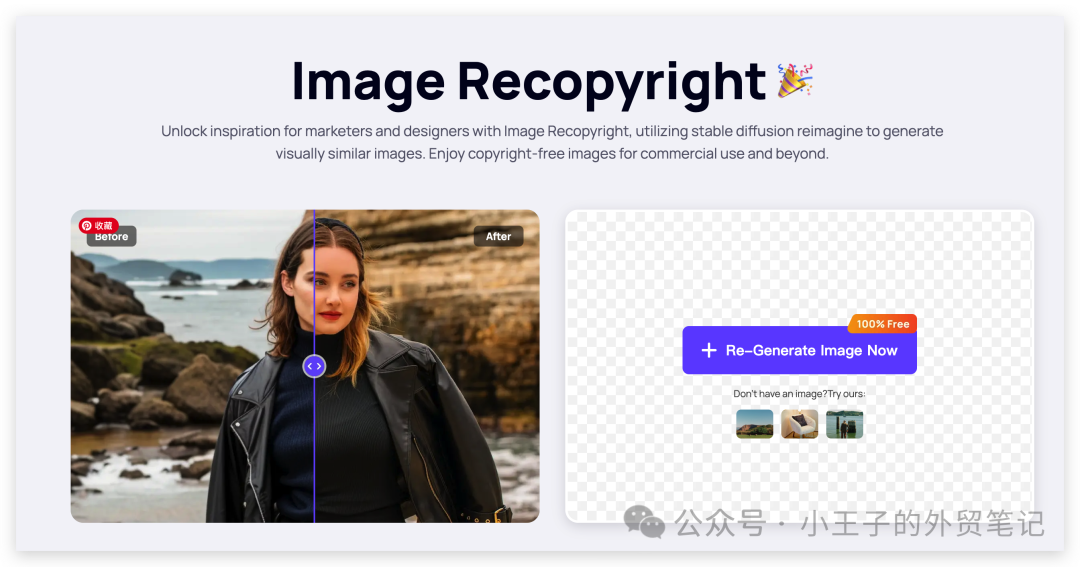Image resolution: width=1080 pixels, height=567 pixels.
Task: Select the armchair sample image
Action: tap(799, 424)
